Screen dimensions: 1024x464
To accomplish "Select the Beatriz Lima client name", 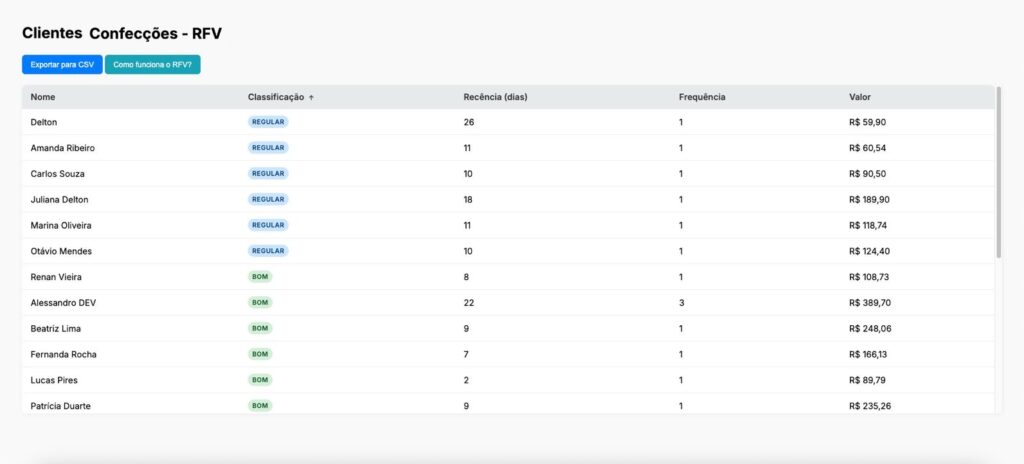I will 56,328.
